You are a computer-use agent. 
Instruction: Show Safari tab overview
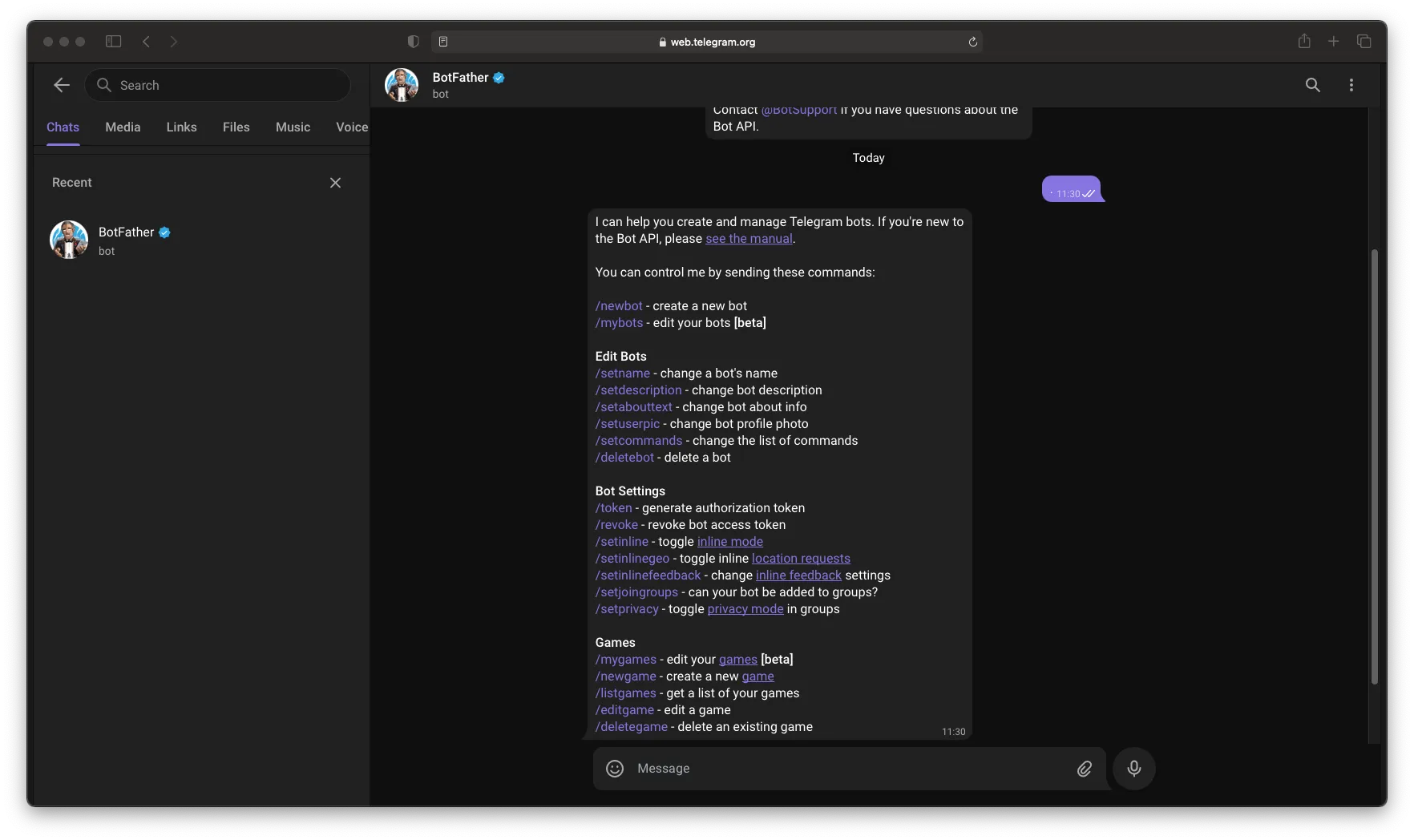[1363, 42]
